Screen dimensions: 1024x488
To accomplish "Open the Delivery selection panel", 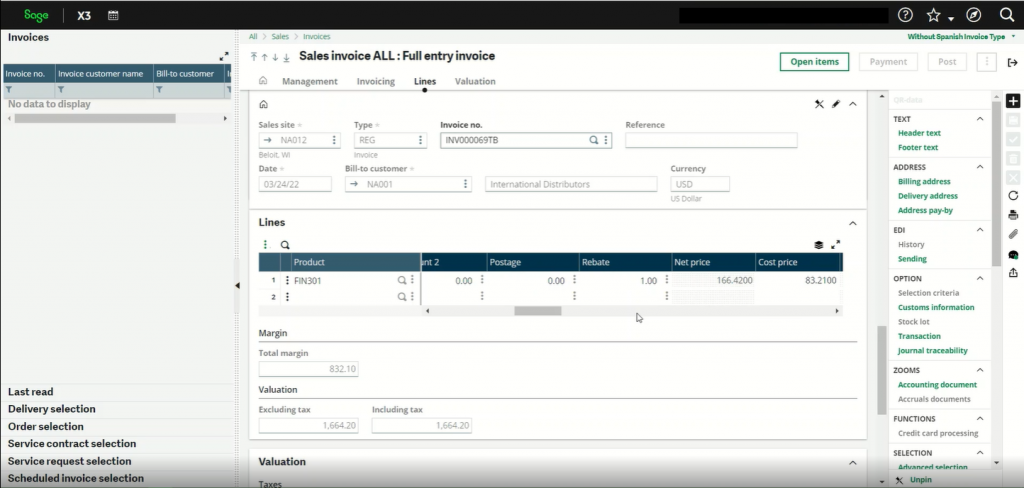I will [52, 409].
